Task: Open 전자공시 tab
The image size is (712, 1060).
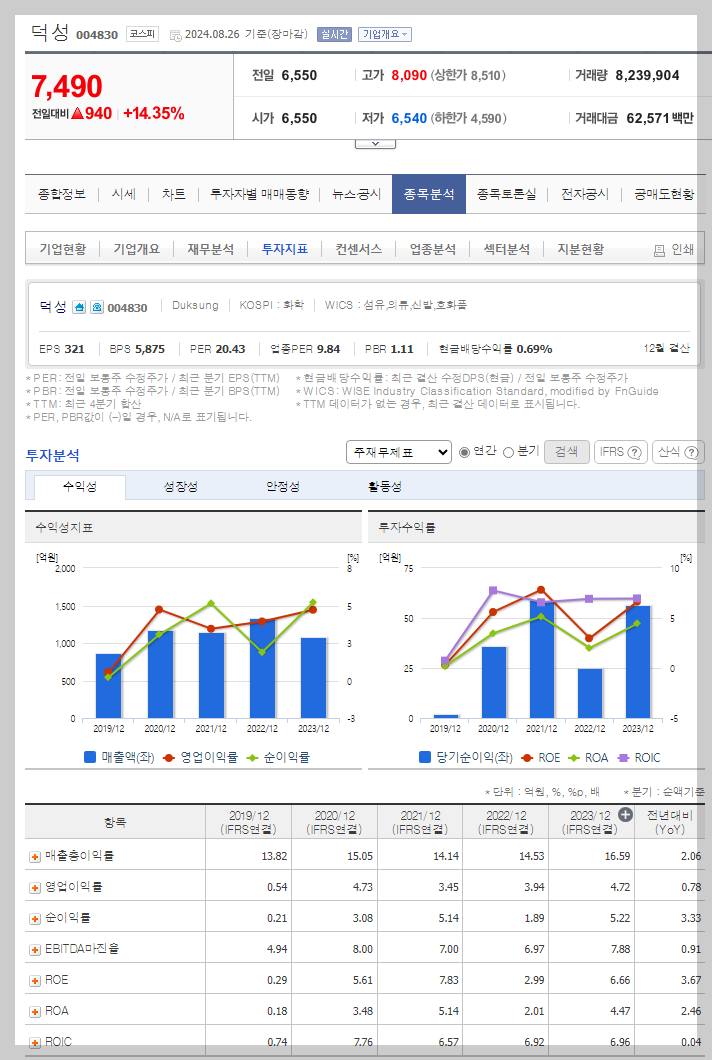Action: (x=585, y=194)
